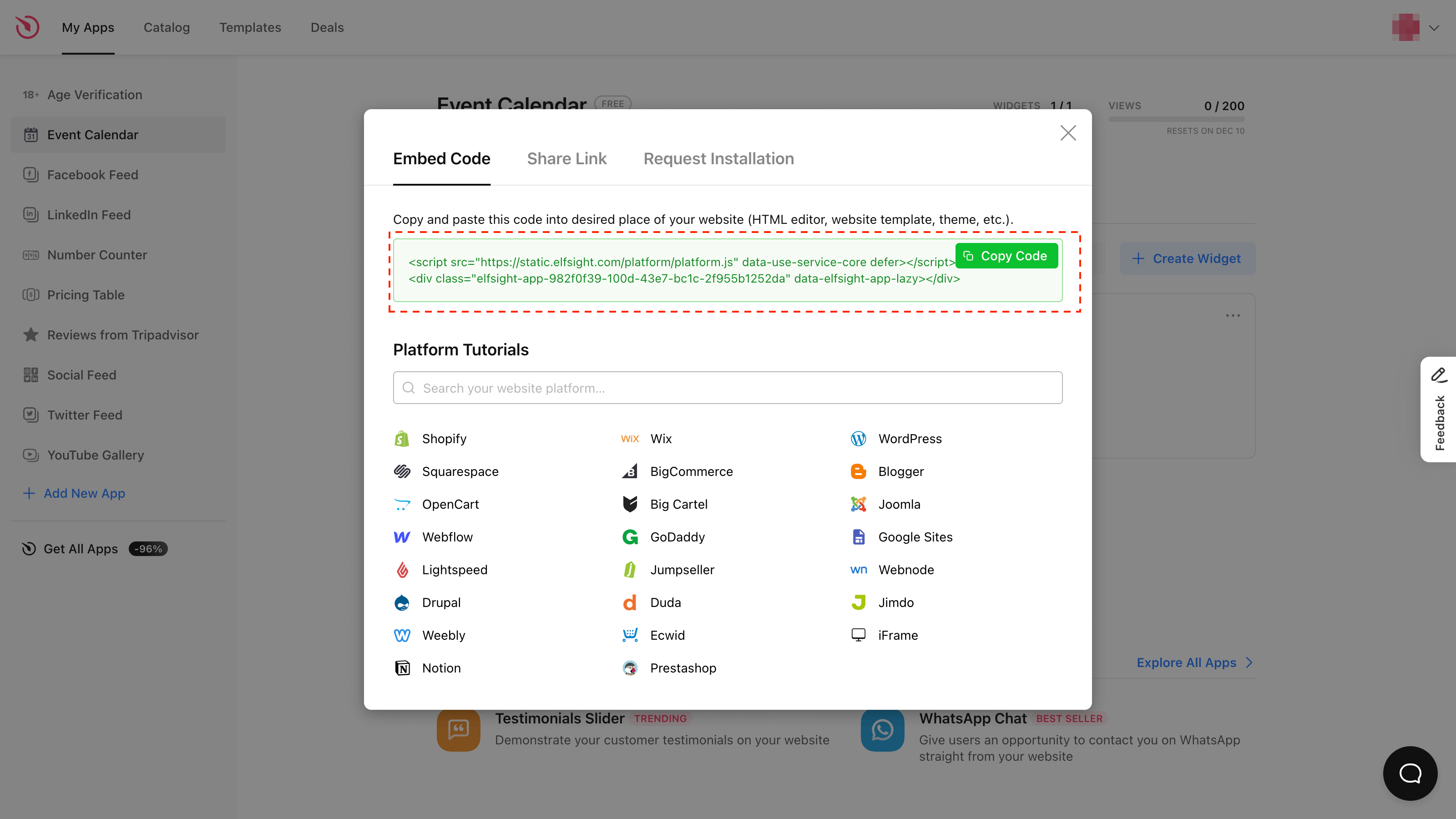Open the Request Installation tab
This screenshot has width=1456, height=819.
coord(719,159)
